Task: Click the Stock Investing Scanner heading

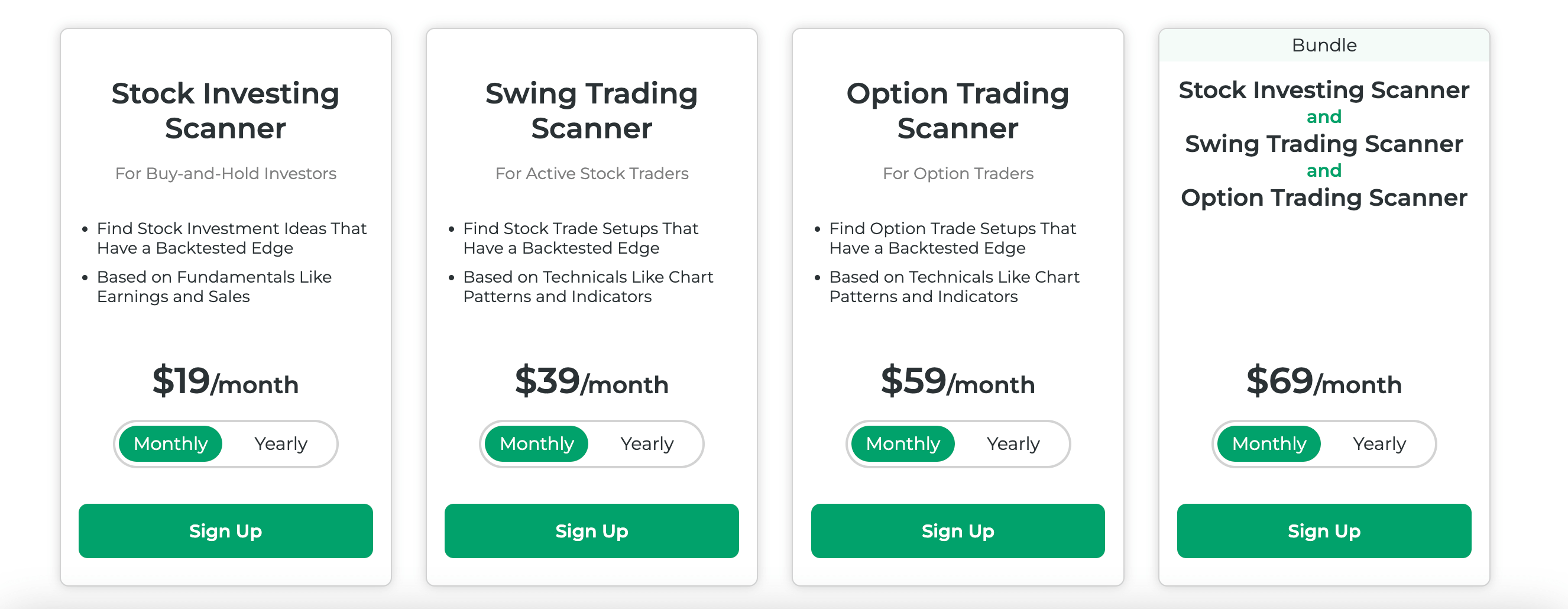Action: pos(225,111)
